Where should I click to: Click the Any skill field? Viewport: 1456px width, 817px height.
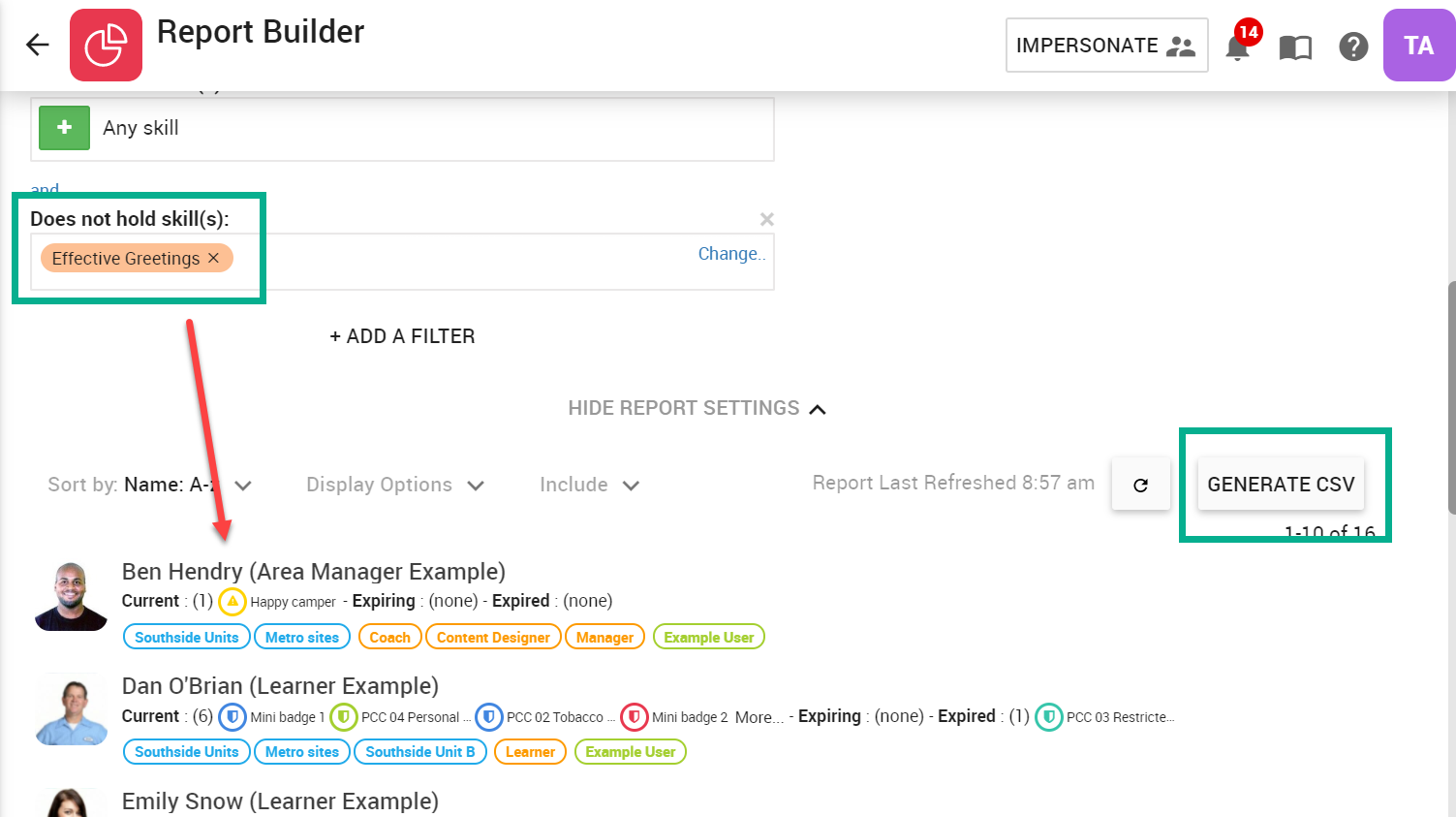tap(402, 129)
